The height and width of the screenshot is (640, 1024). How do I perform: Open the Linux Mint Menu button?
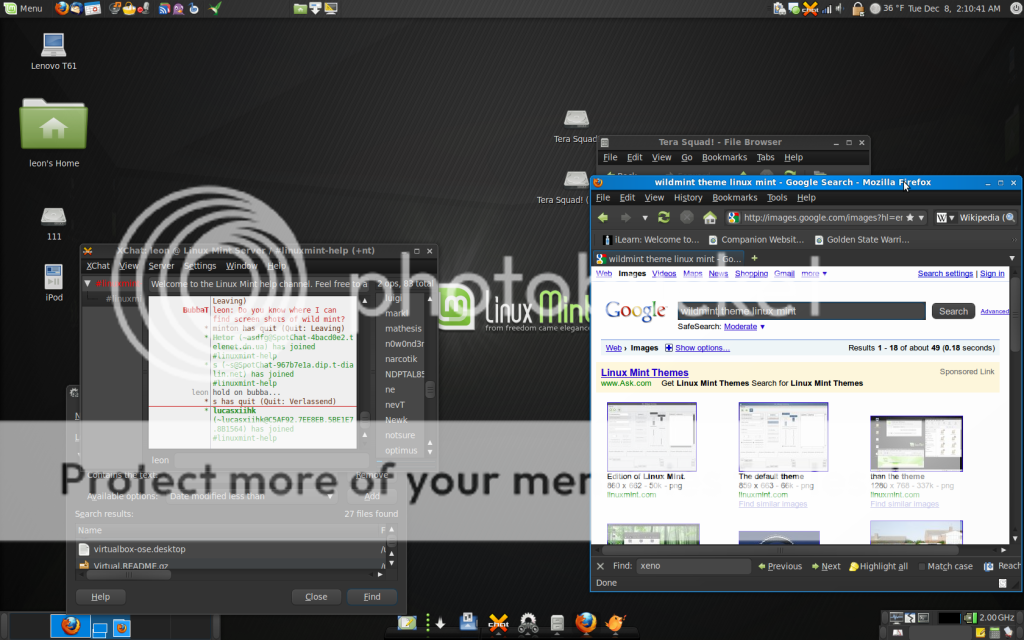click(24, 8)
